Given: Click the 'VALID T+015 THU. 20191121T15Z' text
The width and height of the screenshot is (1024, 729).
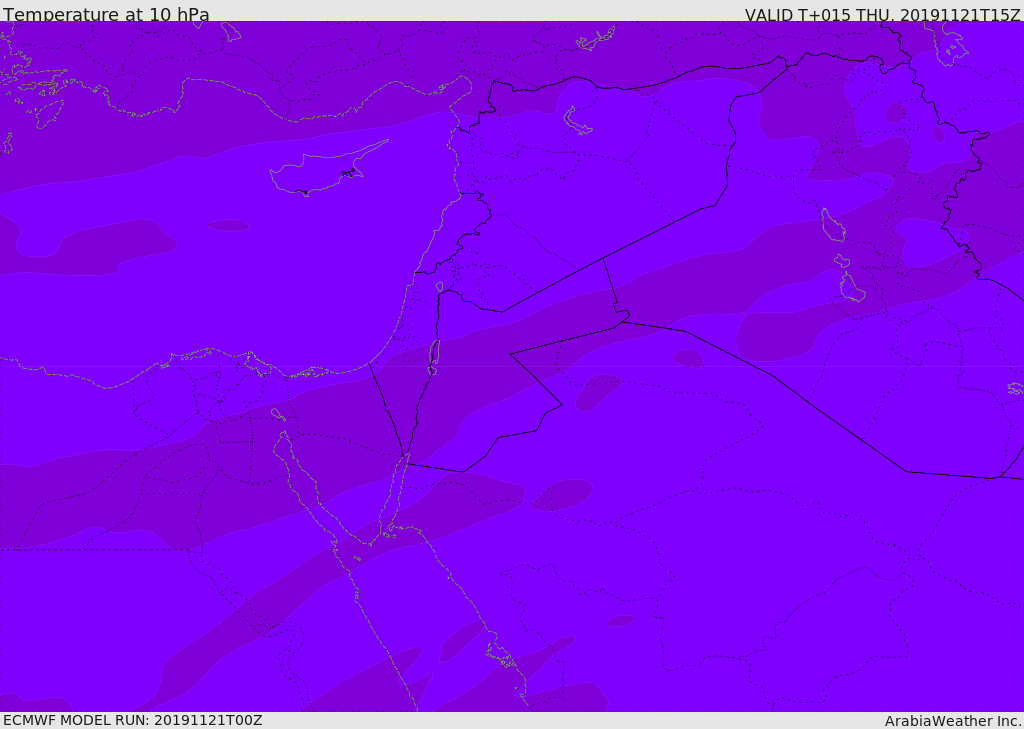Looking at the screenshot, I should [x=882, y=14].
